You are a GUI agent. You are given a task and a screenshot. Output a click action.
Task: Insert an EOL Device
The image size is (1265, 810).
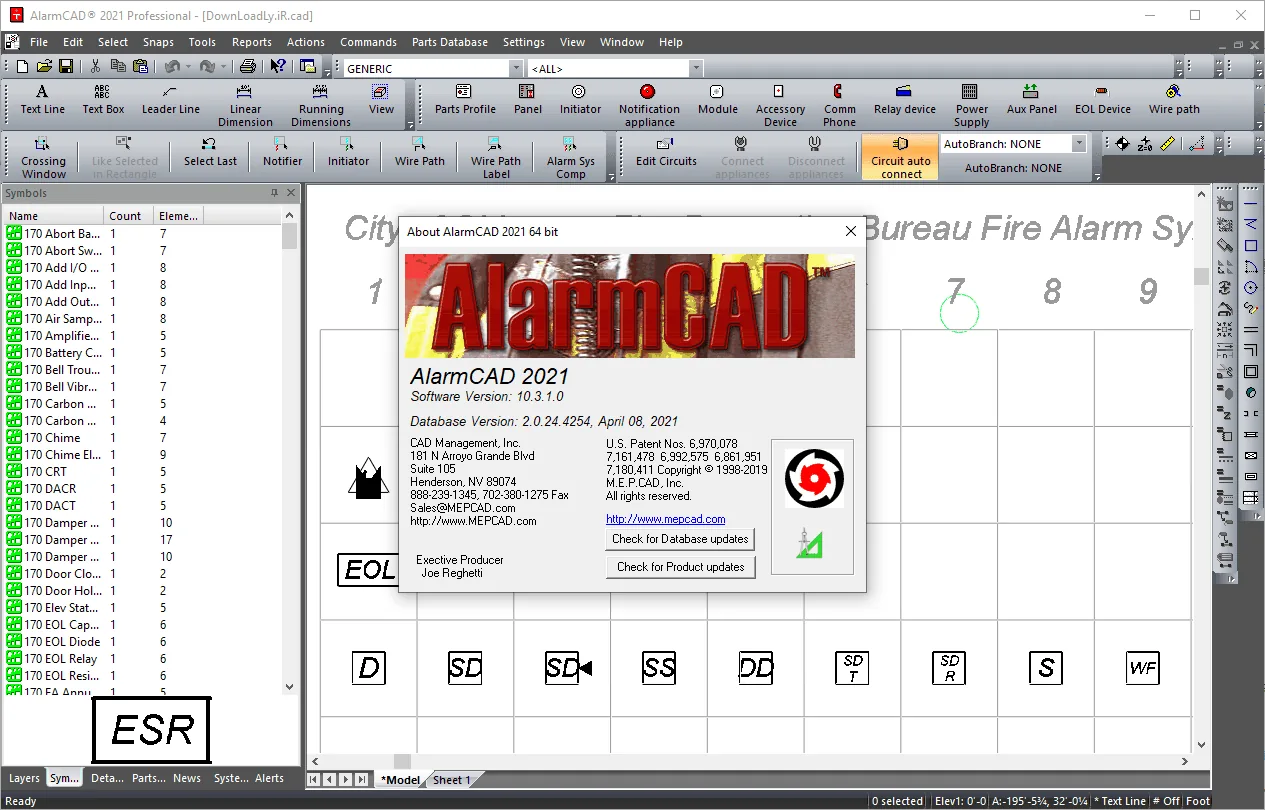[x=1102, y=99]
